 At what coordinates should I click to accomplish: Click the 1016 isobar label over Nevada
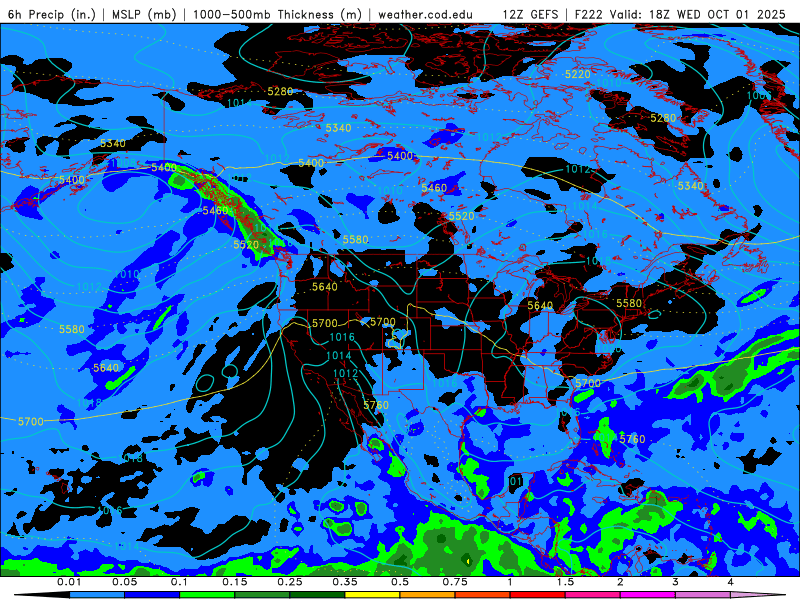342,337
